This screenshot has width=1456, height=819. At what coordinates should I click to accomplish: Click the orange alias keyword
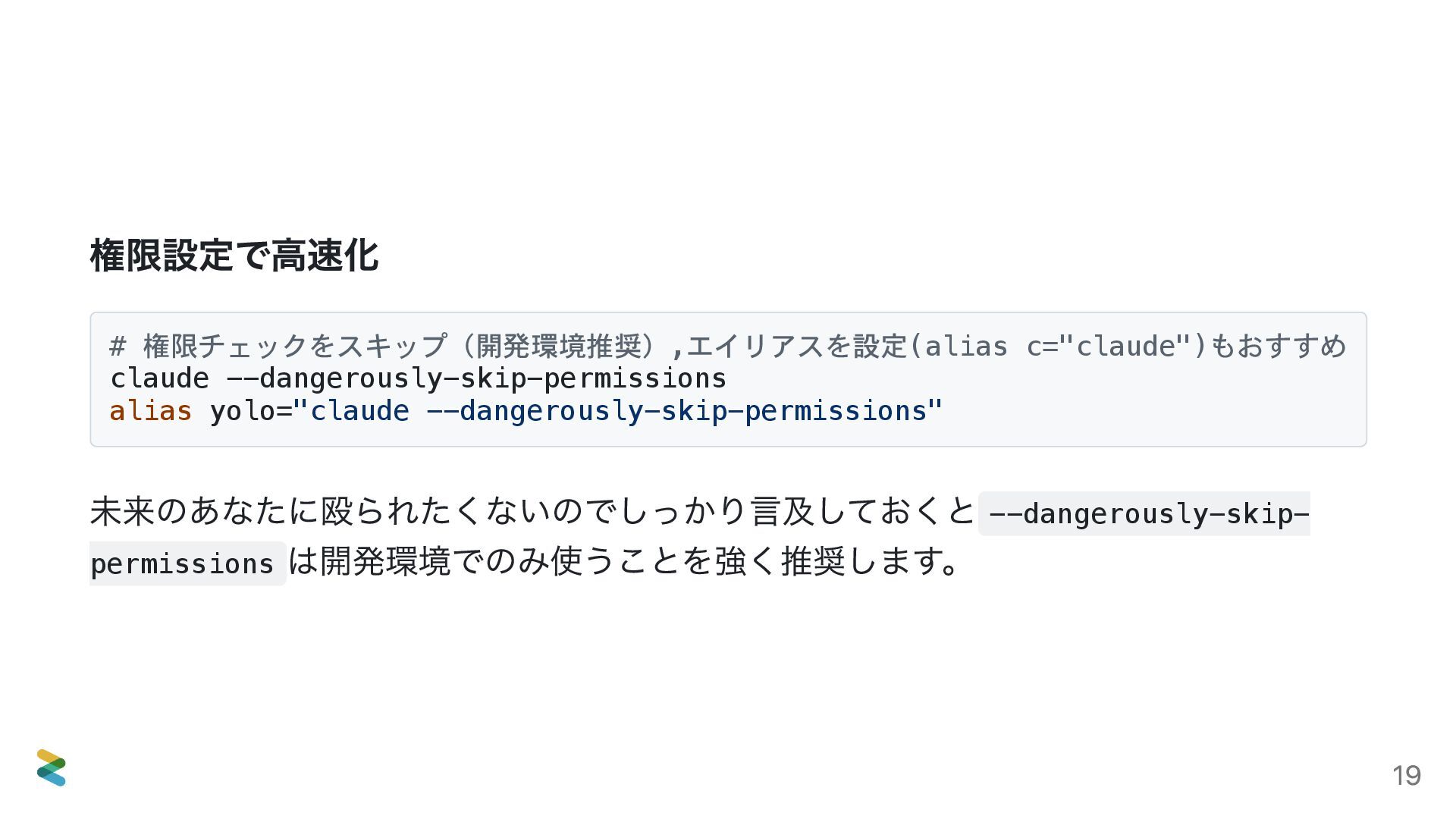point(151,411)
